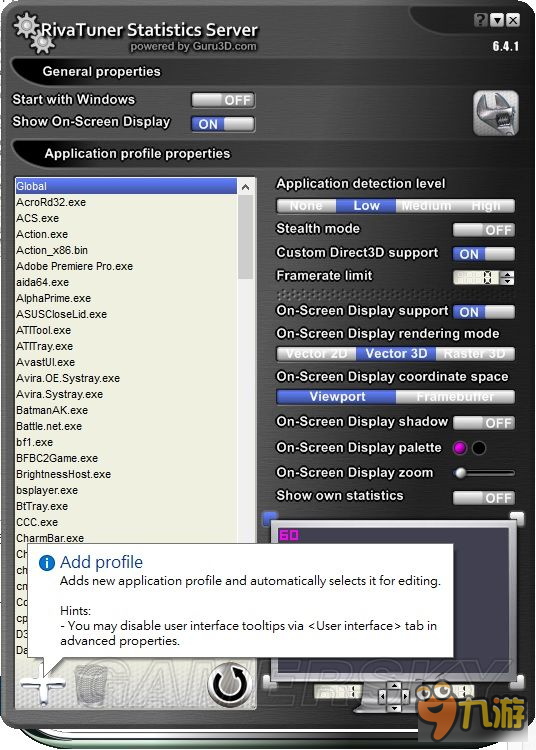
Task: Click the arrow pad in monitor stand
Action: click(394, 696)
